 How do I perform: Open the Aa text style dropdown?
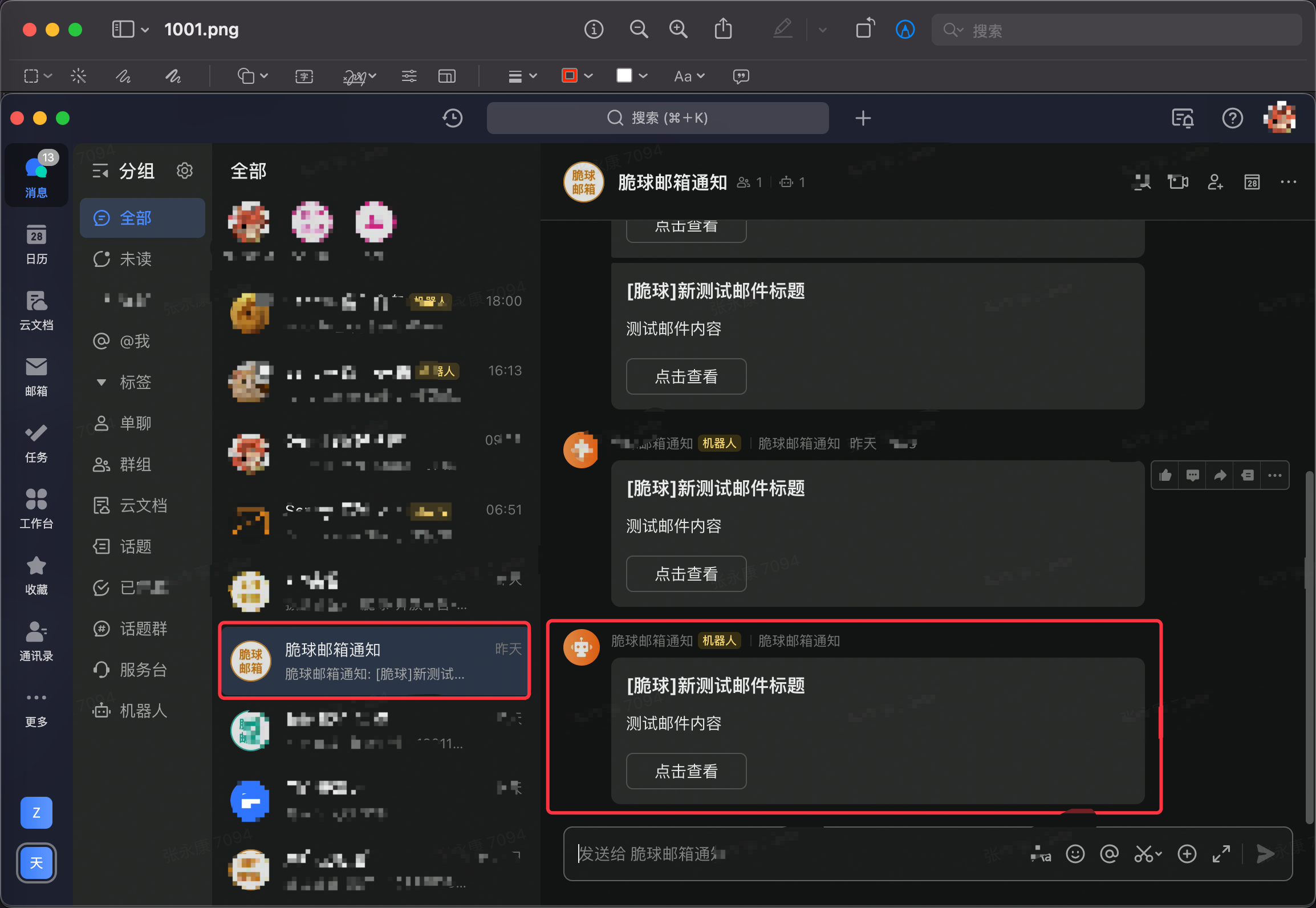(x=689, y=76)
